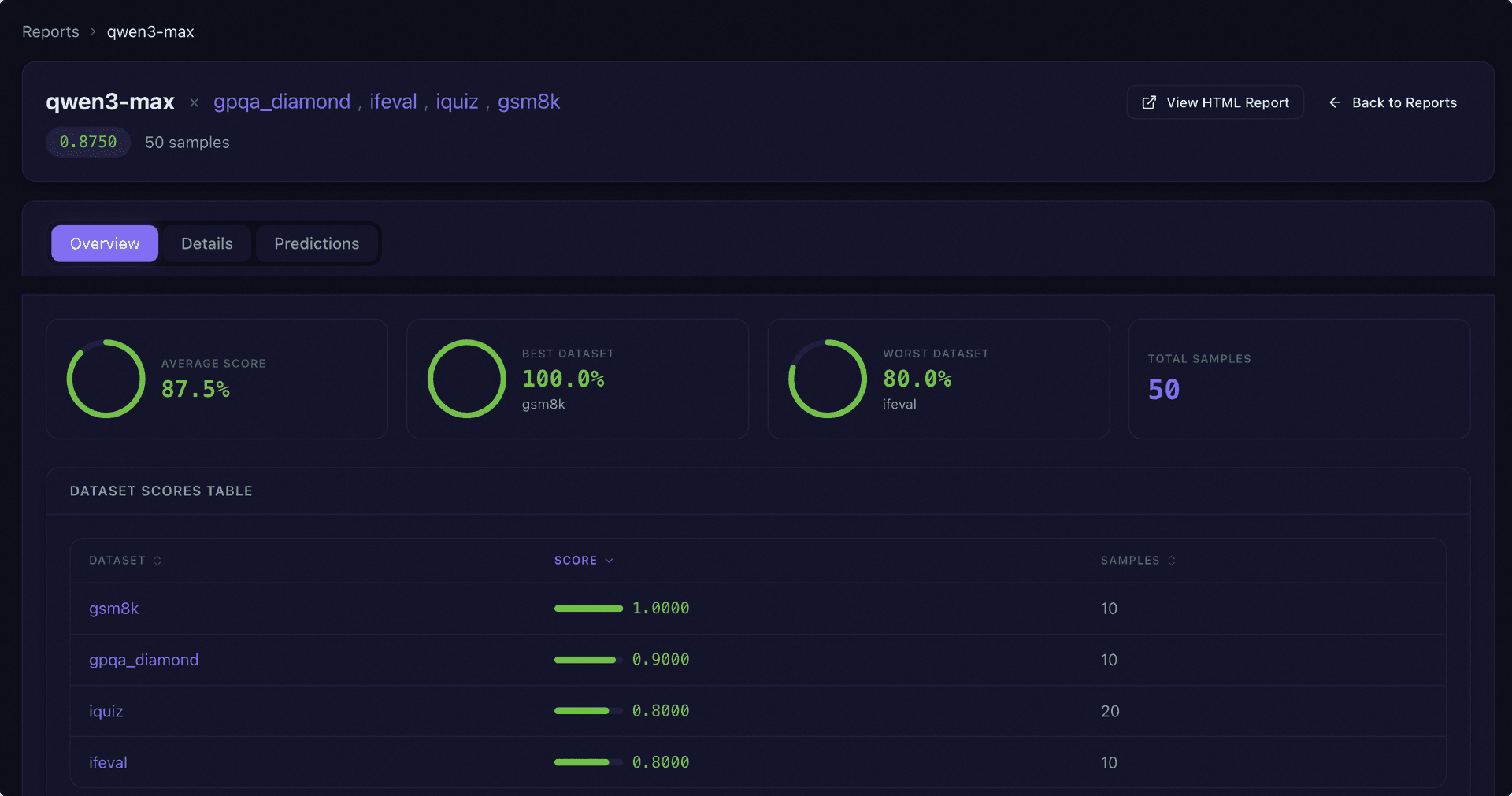Viewport: 1512px width, 796px height.
Task: Click the iquiz dataset row link
Action: [106, 711]
